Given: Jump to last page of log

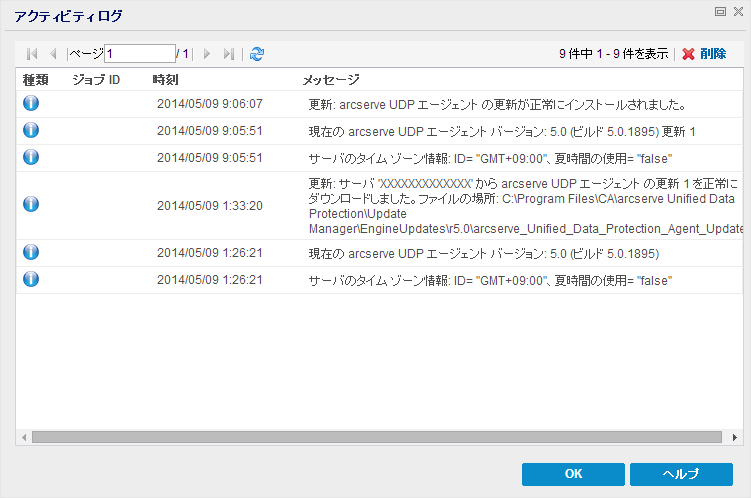Looking at the screenshot, I should 229,54.
